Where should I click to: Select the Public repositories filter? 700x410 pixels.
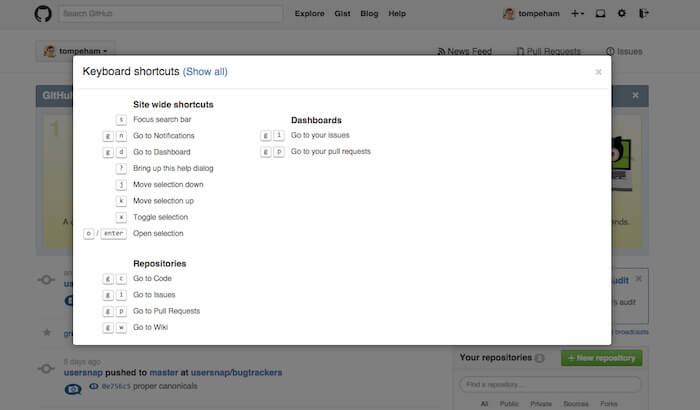point(509,404)
